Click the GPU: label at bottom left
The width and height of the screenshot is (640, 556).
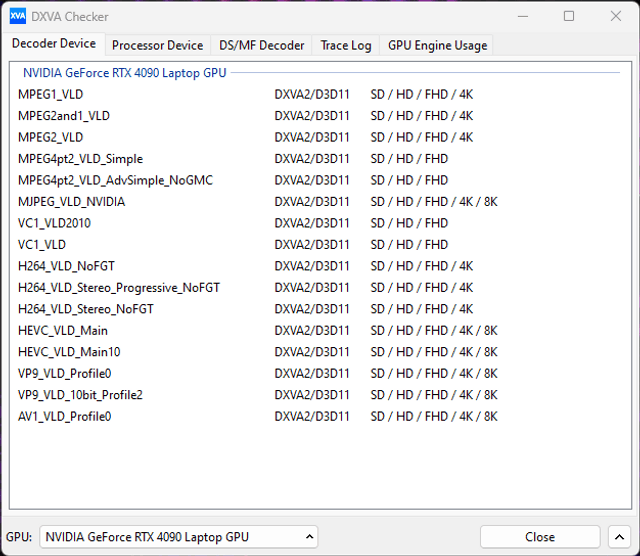[x=19, y=537]
